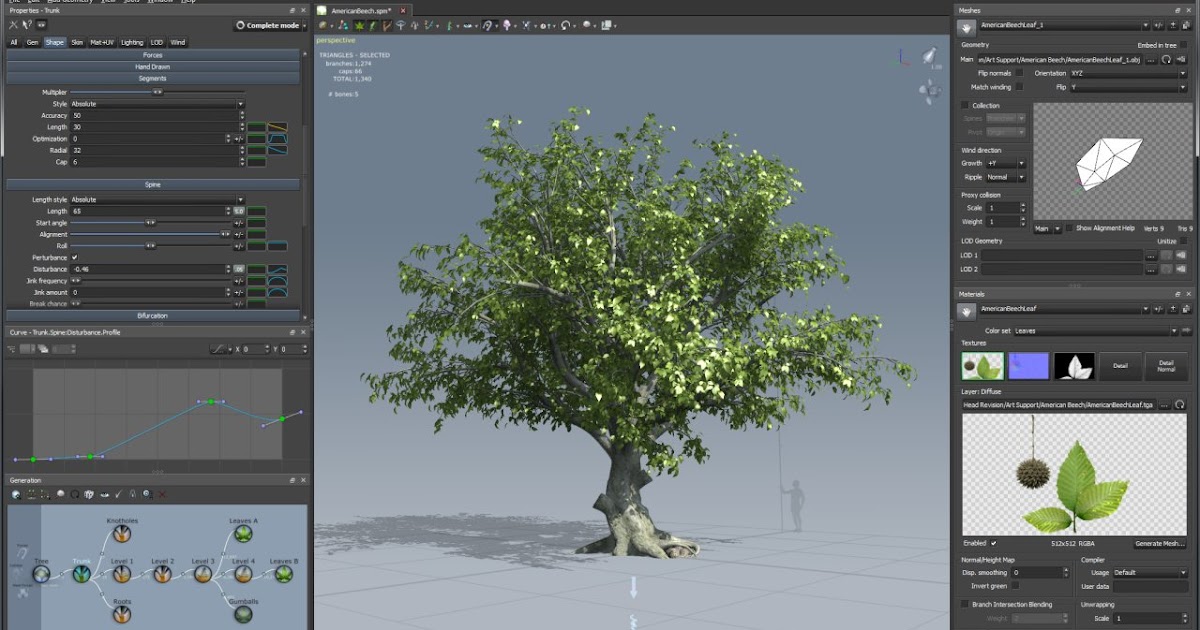This screenshot has width=1200, height=630.
Task: Click the Gumballs generator node
Action: pos(244,614)
